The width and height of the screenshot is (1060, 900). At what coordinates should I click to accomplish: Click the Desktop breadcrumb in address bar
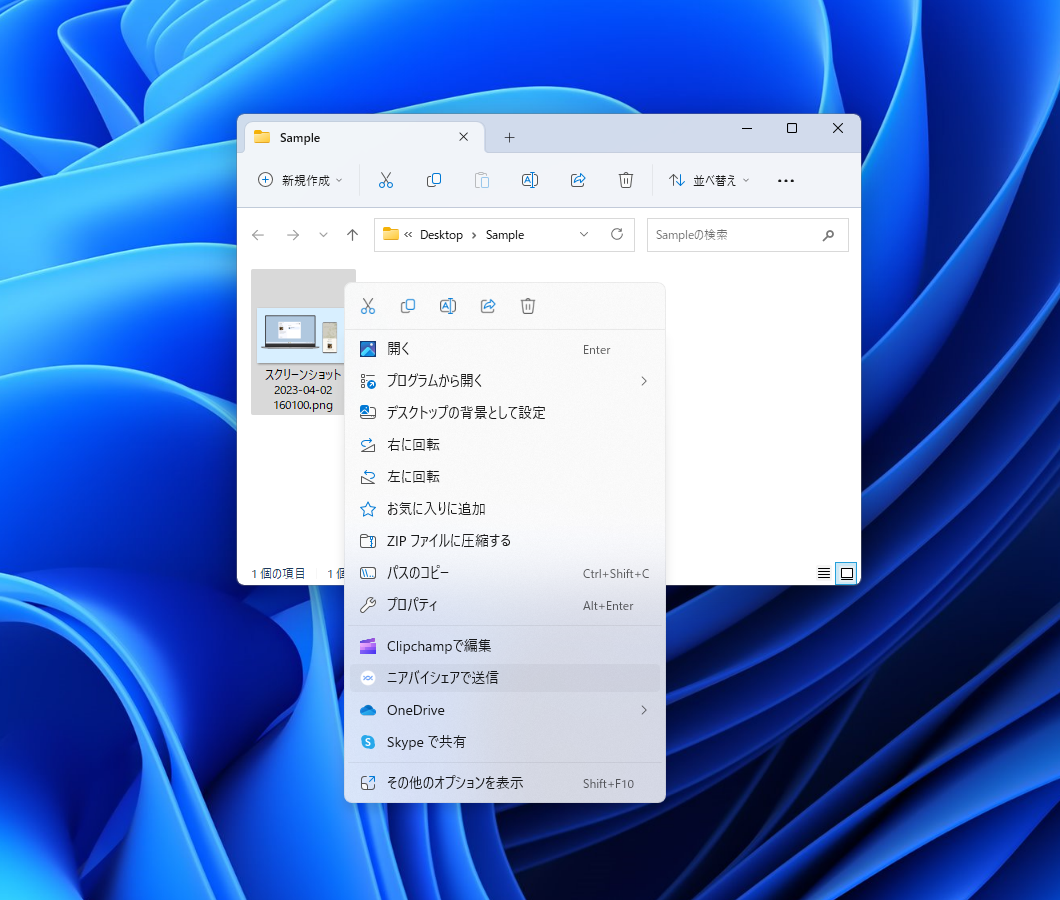[441, 235]
